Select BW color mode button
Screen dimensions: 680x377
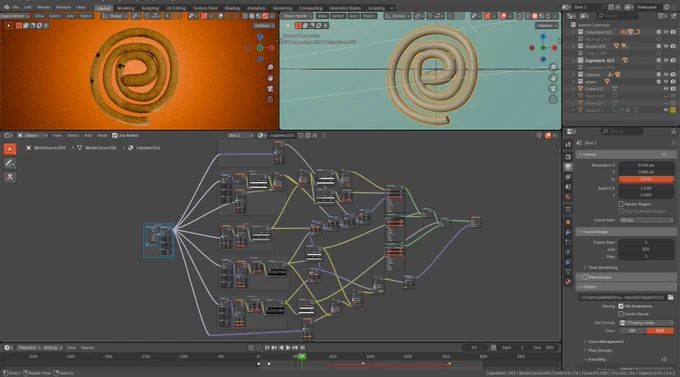click(x=632, y=331)
